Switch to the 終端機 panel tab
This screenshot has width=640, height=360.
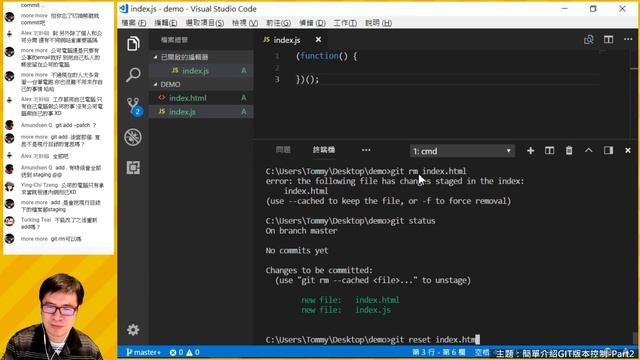[x=324, y=150]
